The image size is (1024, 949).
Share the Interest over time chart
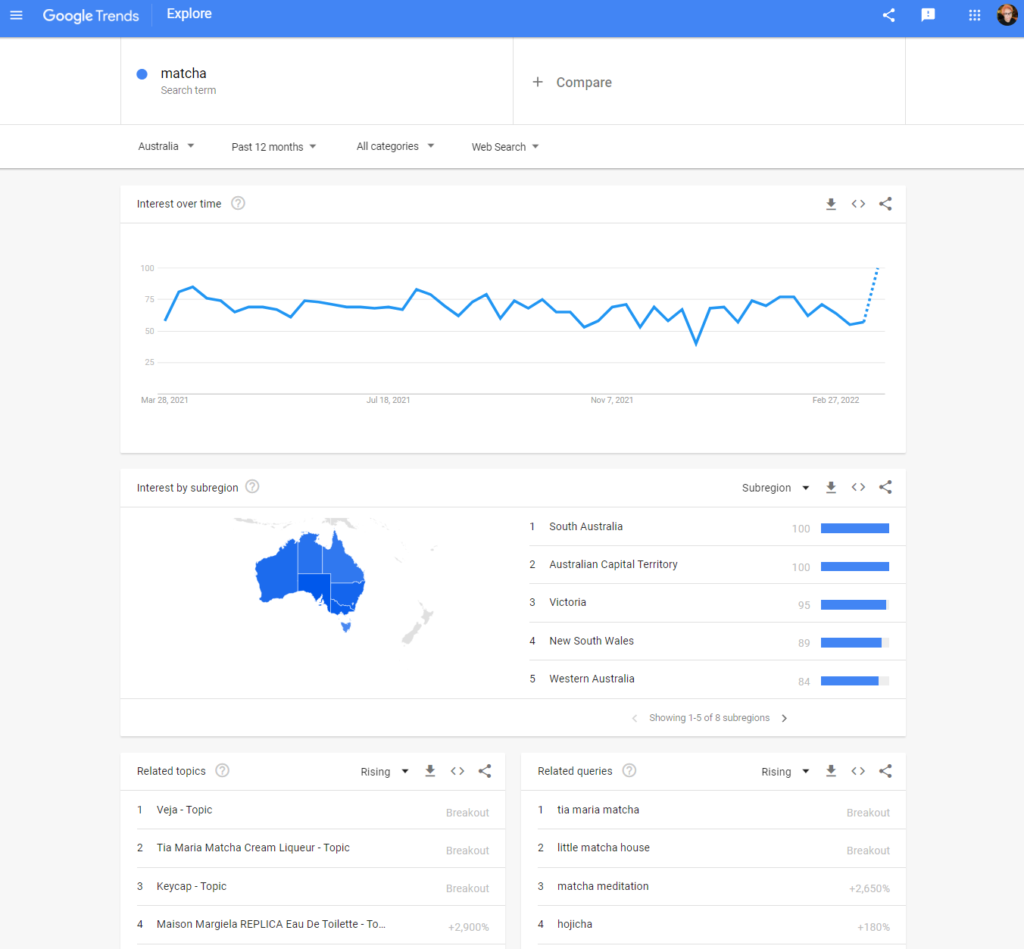point(886,204)
